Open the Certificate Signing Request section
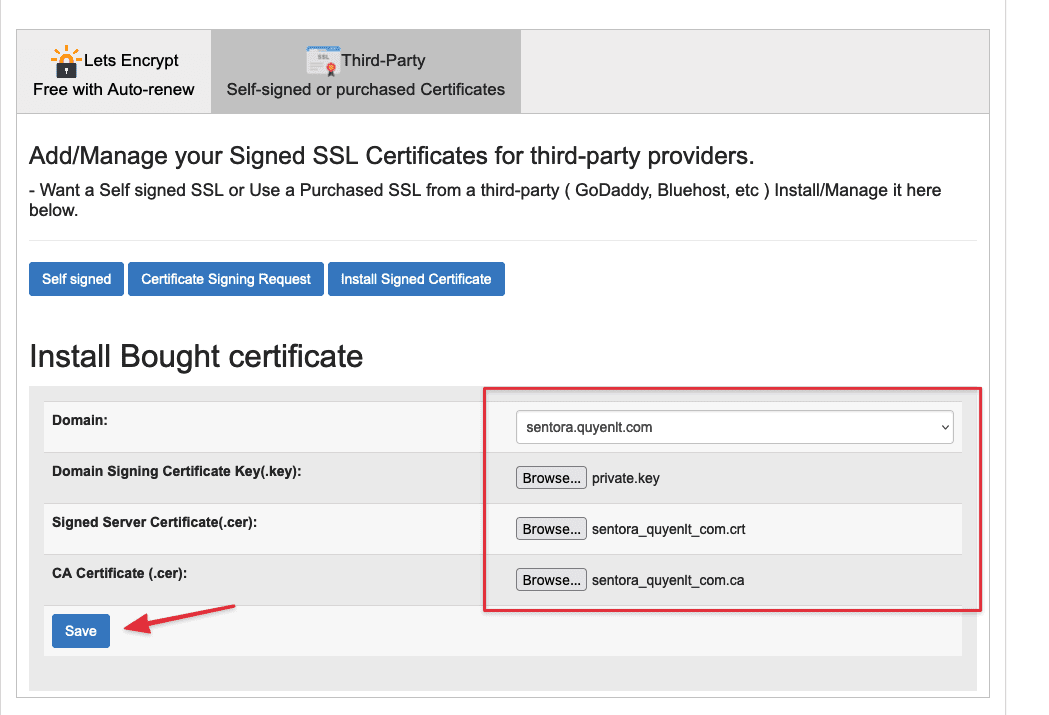The image size is (1049, 715). pyautogui.click(x=225, y=279)
